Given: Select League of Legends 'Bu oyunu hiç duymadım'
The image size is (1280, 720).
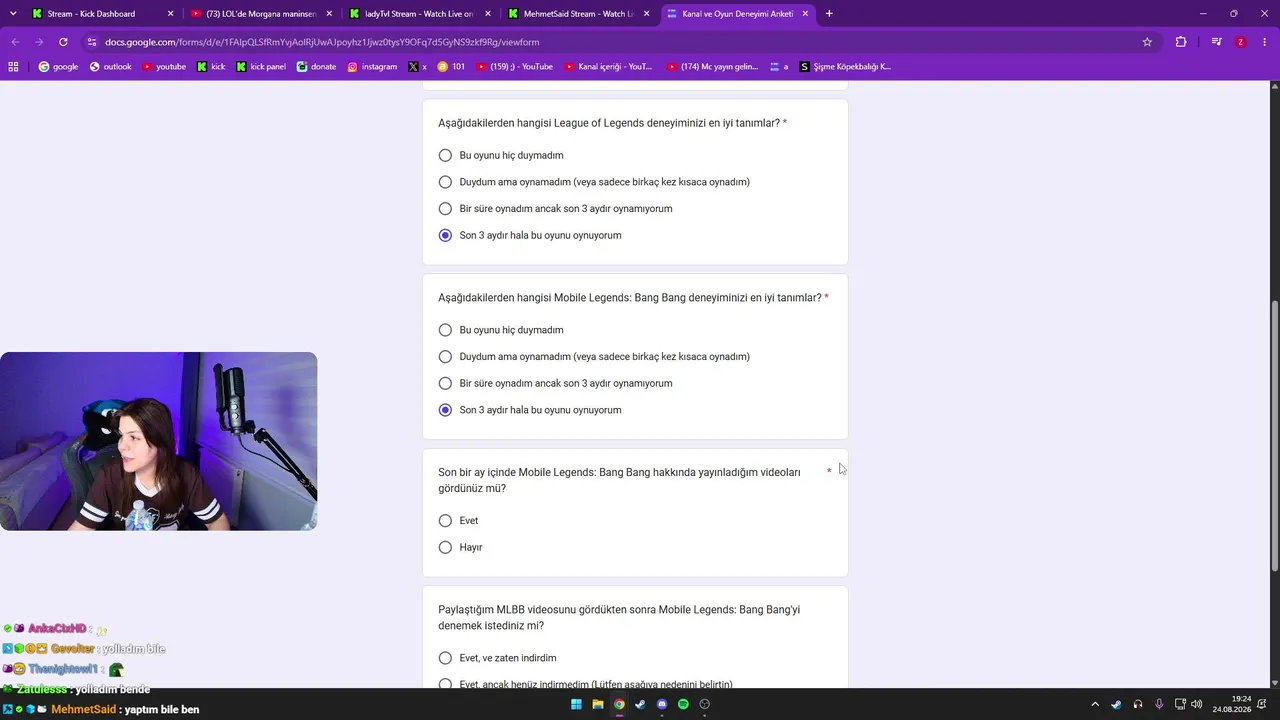Looking at the screenshot, I should click(445, 155).
